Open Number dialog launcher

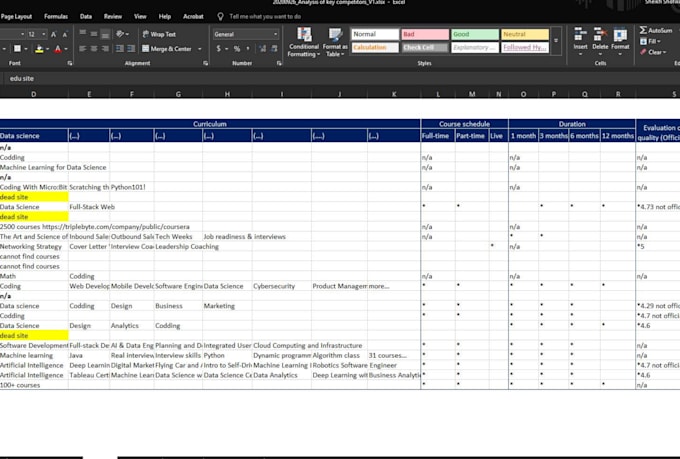click(x=279, y=63)
